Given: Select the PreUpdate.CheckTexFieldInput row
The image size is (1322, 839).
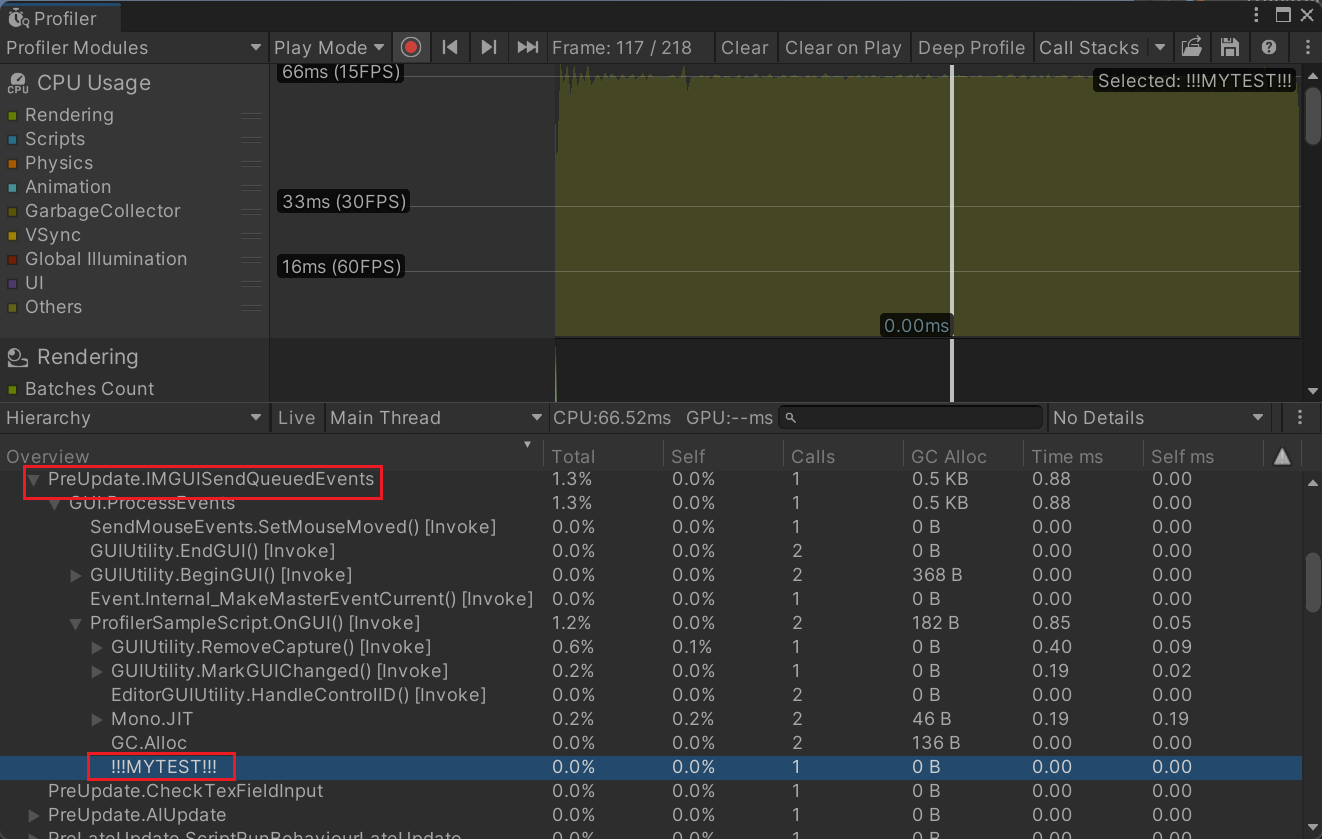Looking at the screenshot, I should (x=650, y=791).
